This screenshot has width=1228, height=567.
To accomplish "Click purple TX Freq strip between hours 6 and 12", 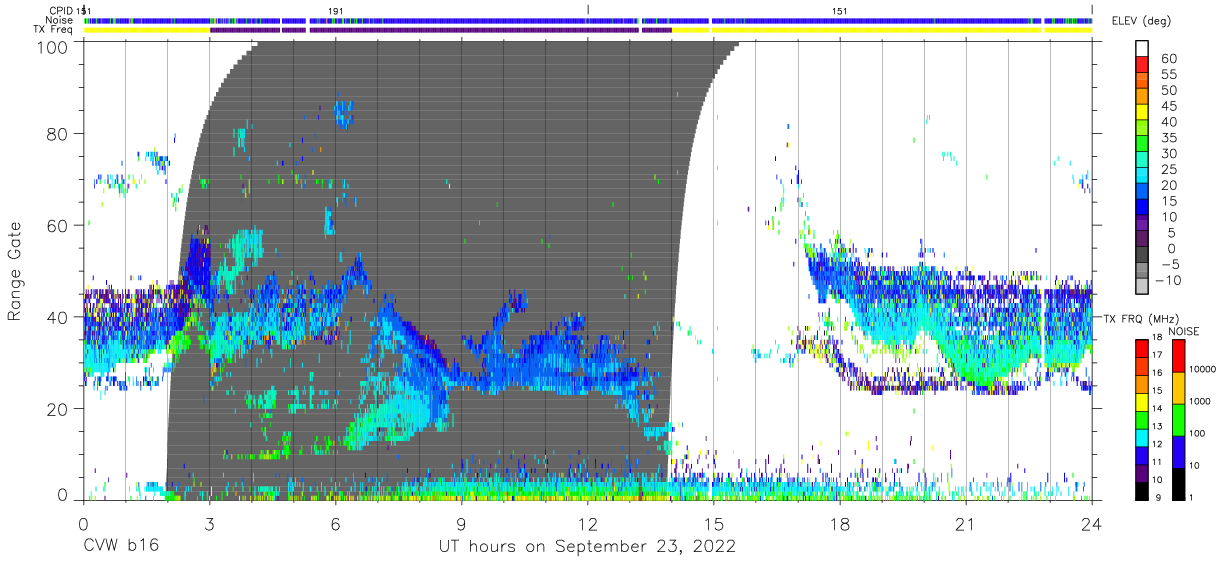I will [x=473, y=30].
